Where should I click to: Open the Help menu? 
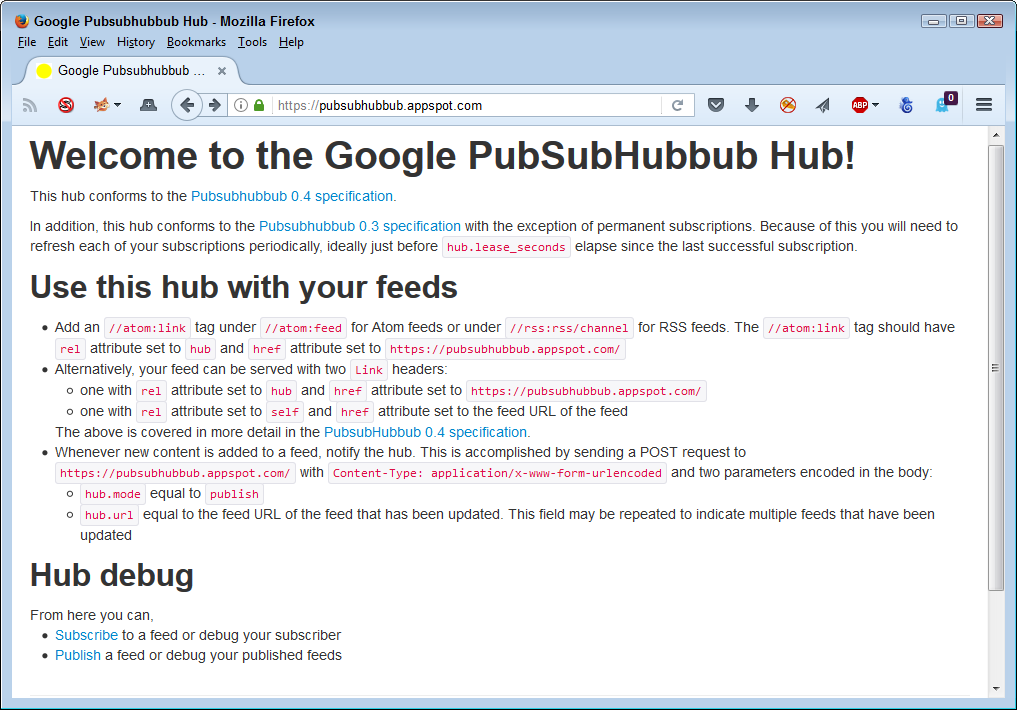pos(291,42)
